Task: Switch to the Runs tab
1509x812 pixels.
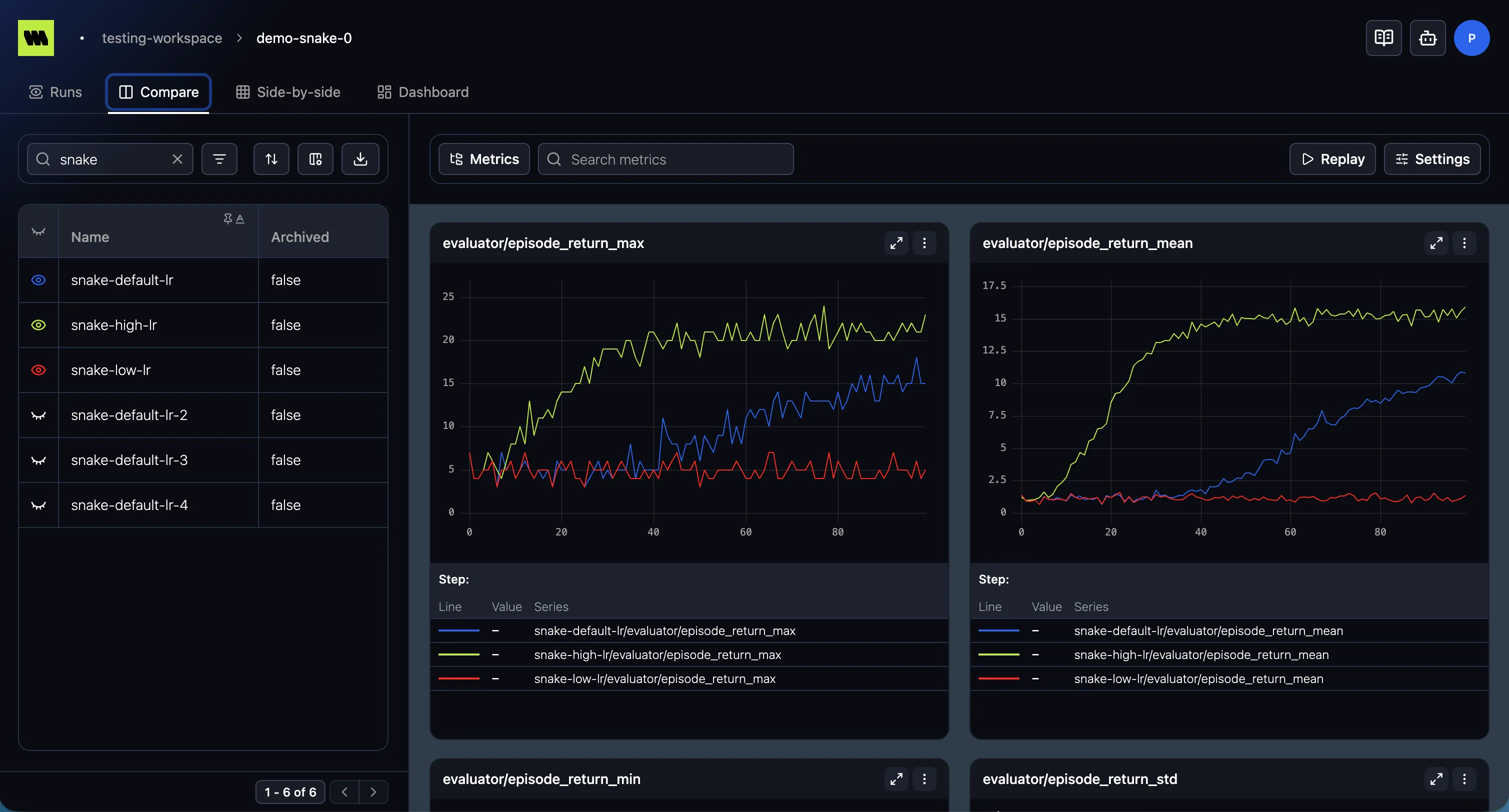Action: coord(55,92)
